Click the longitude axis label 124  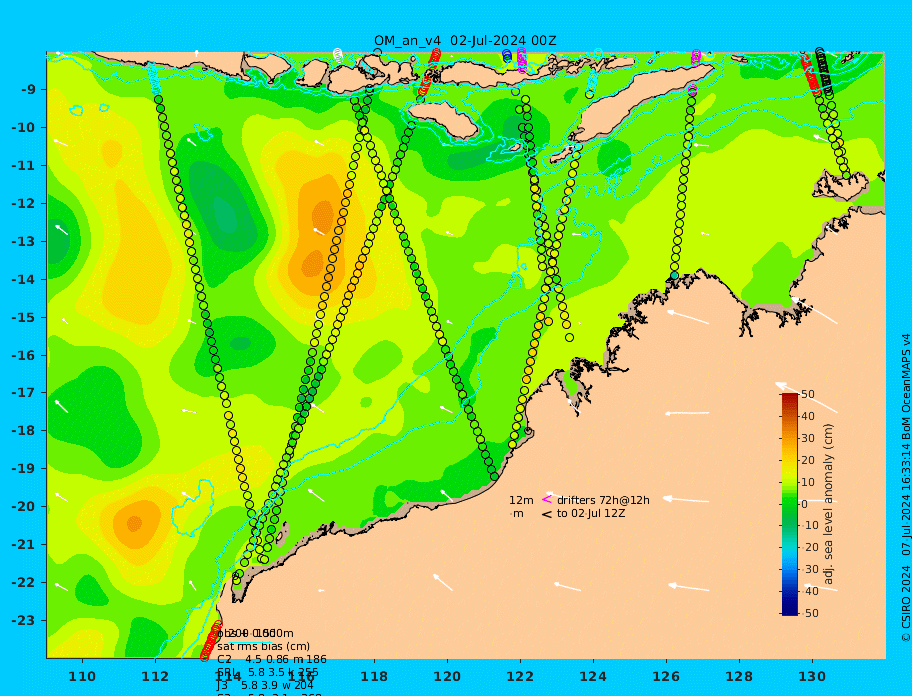pos(593,676)
